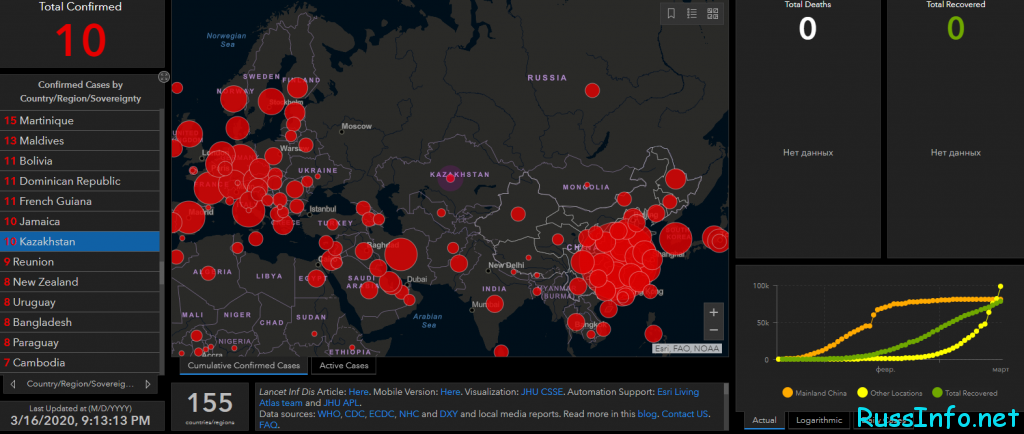Viewport: 1024px width, 434px height.
Task: Click the country list scrollbar thumb
Action: point(162,273)
